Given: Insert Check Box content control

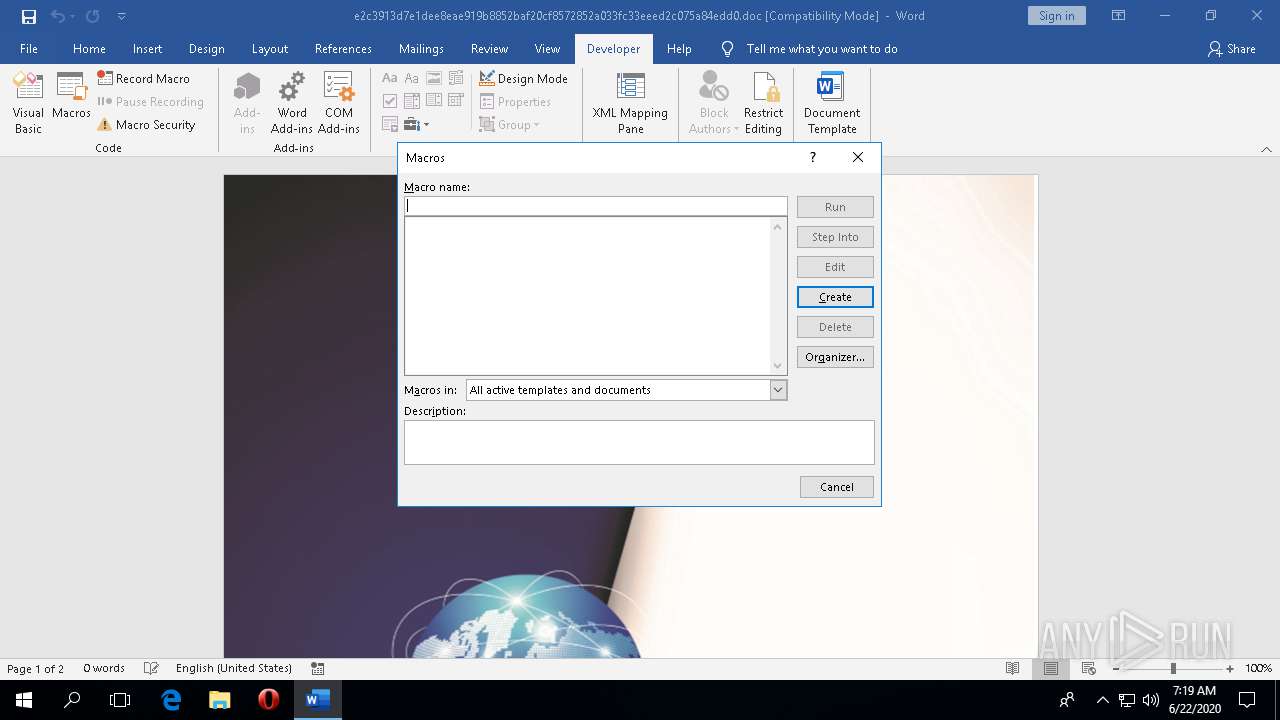Looking at the screenshot, I should point(390,101).
